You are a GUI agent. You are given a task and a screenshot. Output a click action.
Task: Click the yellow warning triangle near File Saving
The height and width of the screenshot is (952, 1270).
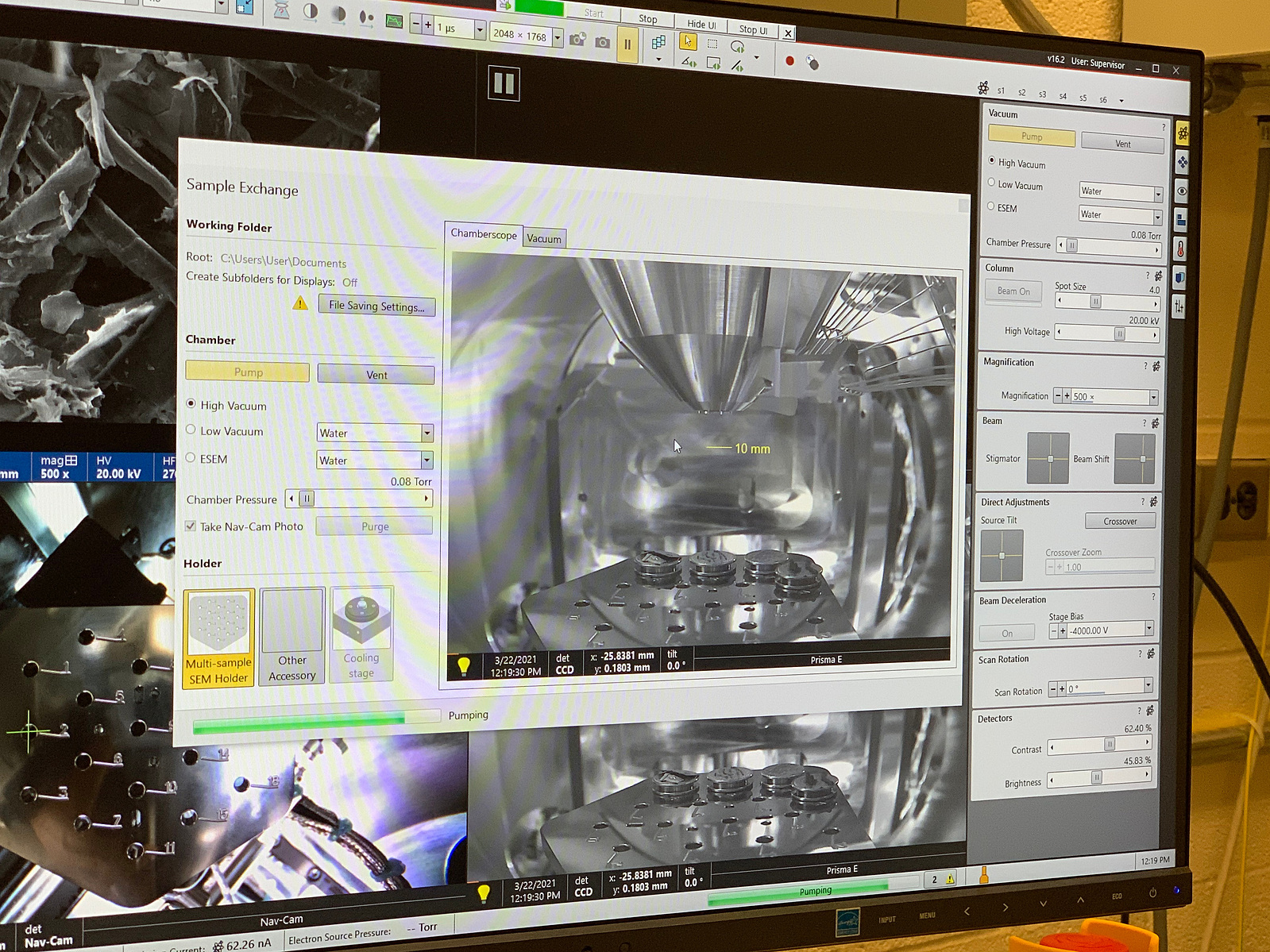[x=300, y=303]
